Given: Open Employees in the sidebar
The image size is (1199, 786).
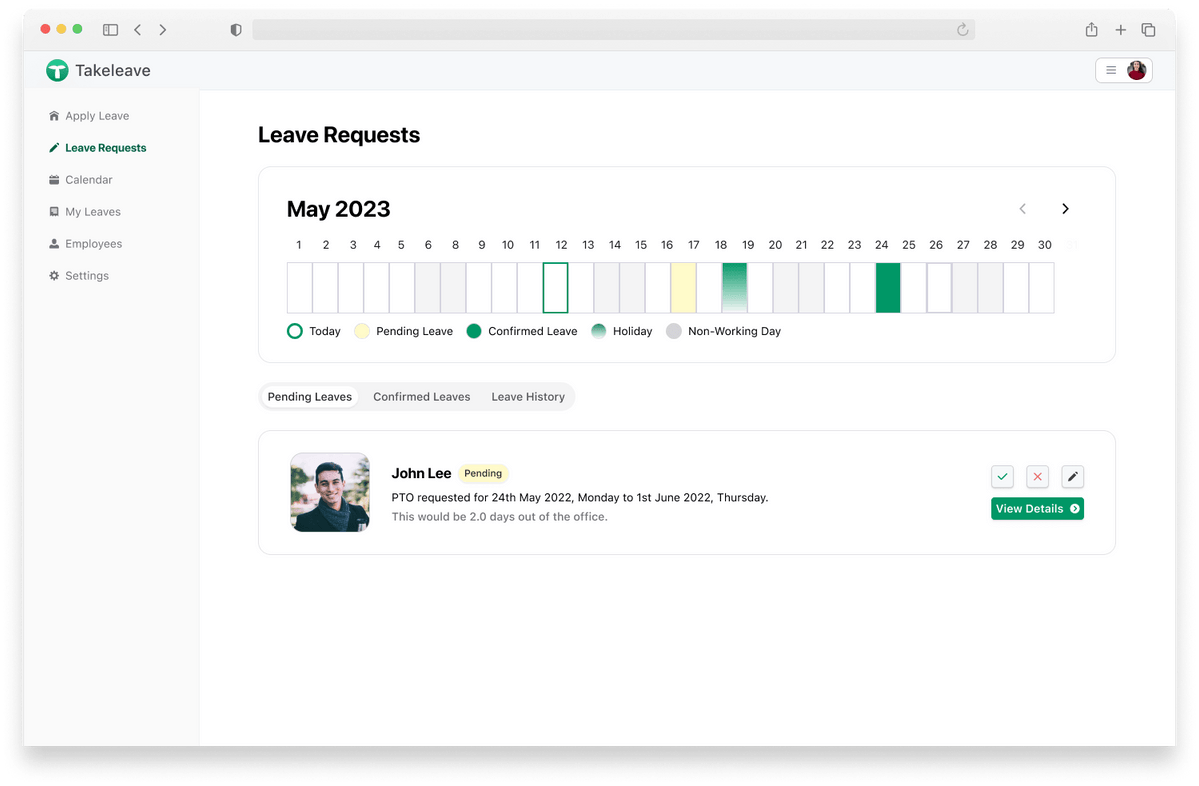Looking at the screenshot, I should [x=93, y=244].
